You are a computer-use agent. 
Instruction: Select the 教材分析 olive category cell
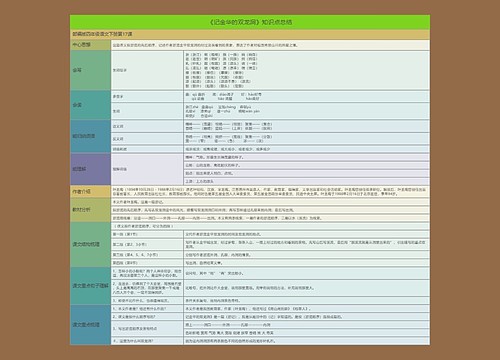(x=90, y=210)
